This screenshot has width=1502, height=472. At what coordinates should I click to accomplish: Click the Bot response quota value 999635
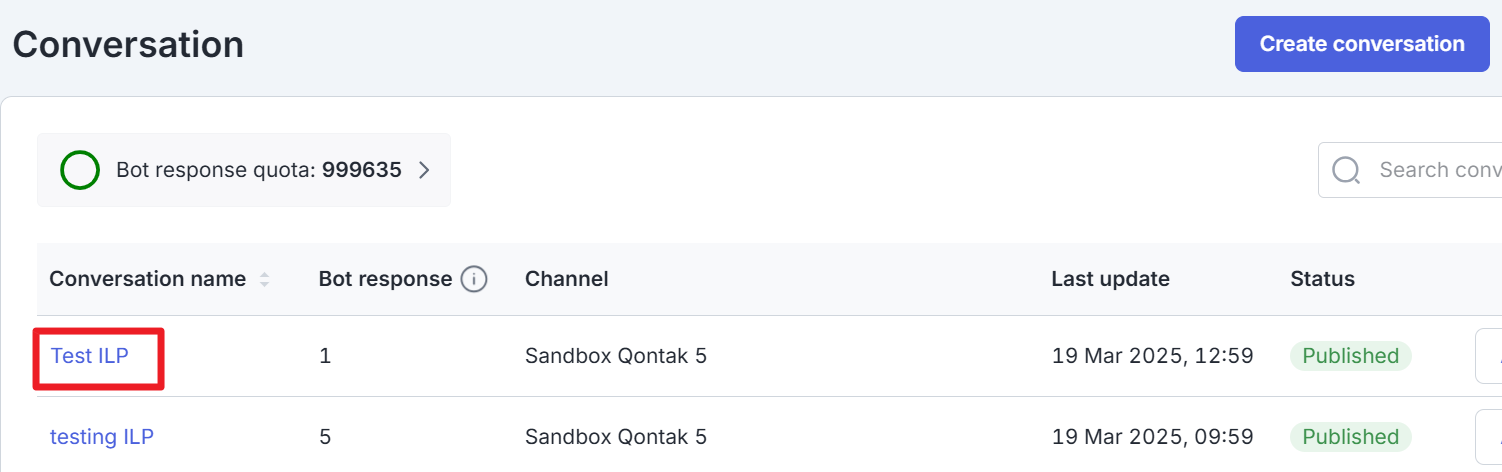pyautogui.click(x=362, y=170)
